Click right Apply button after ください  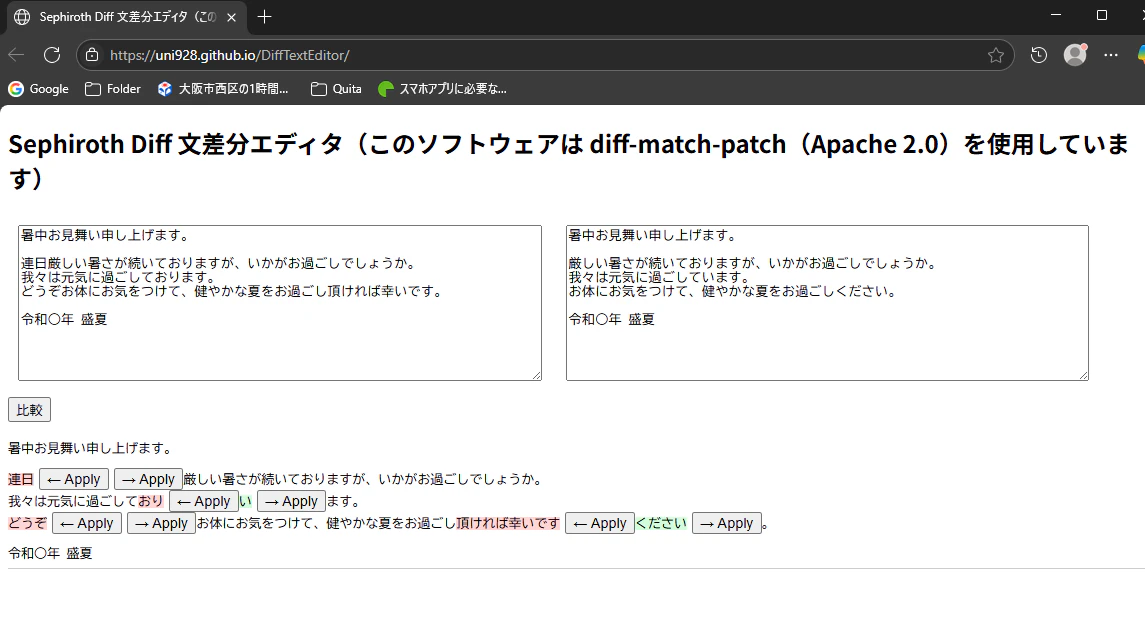[727, 523]
